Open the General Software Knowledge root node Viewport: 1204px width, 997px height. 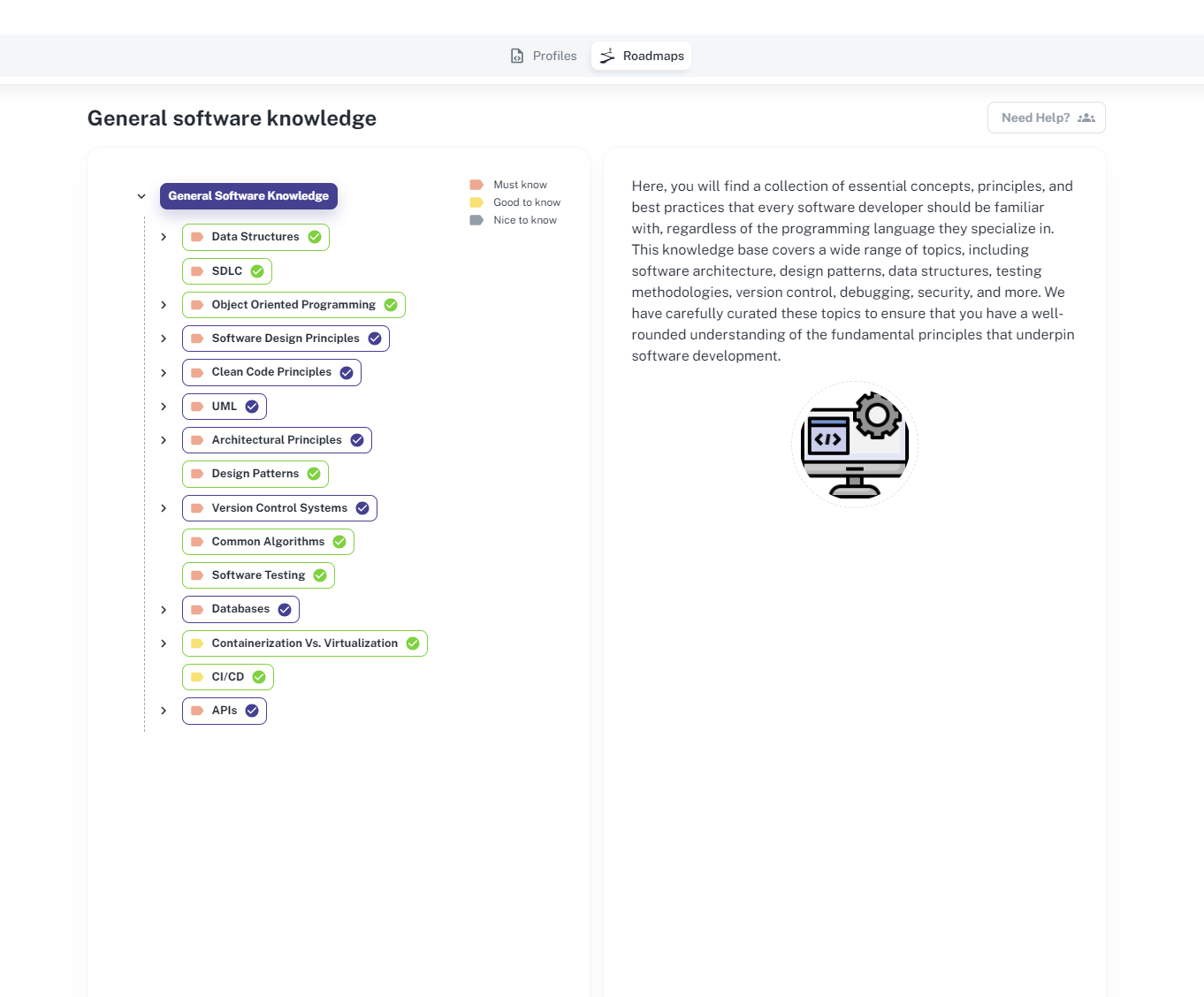coord(248,195)
